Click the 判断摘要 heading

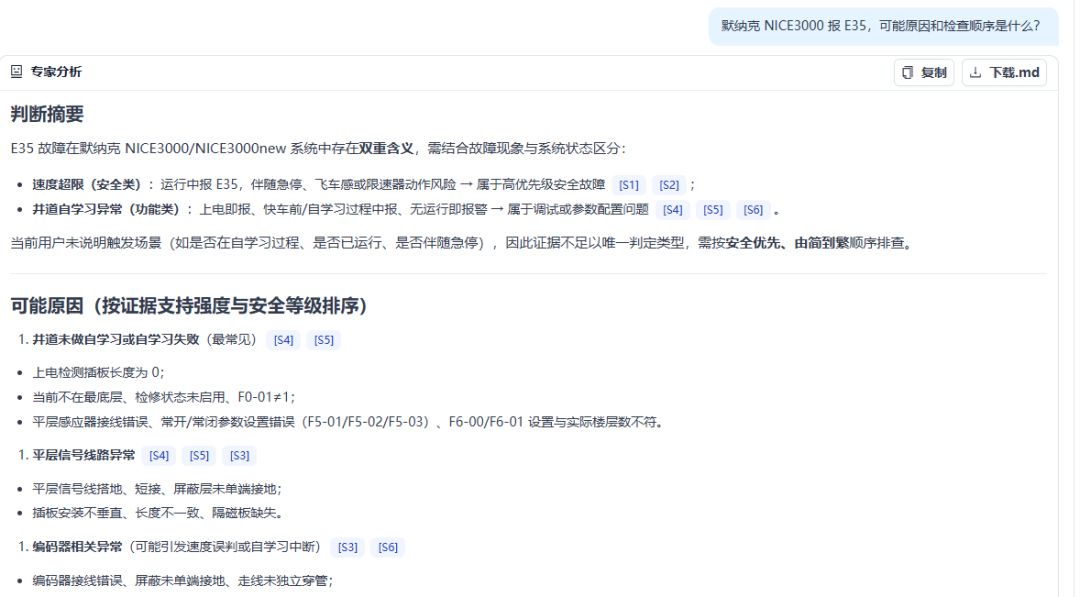coord(47,114)
